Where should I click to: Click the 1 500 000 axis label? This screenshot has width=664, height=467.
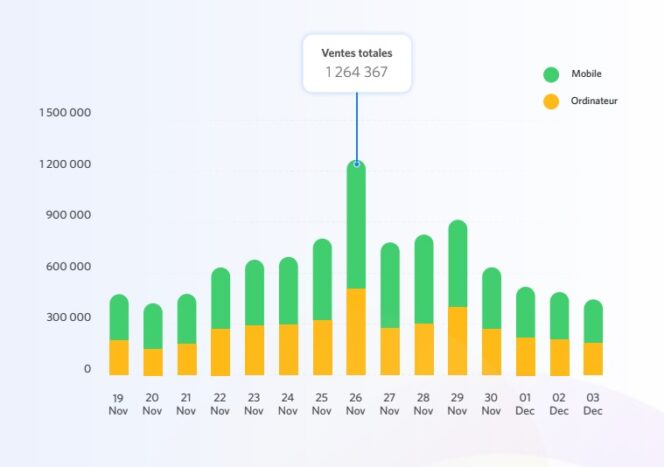point(65,113)
